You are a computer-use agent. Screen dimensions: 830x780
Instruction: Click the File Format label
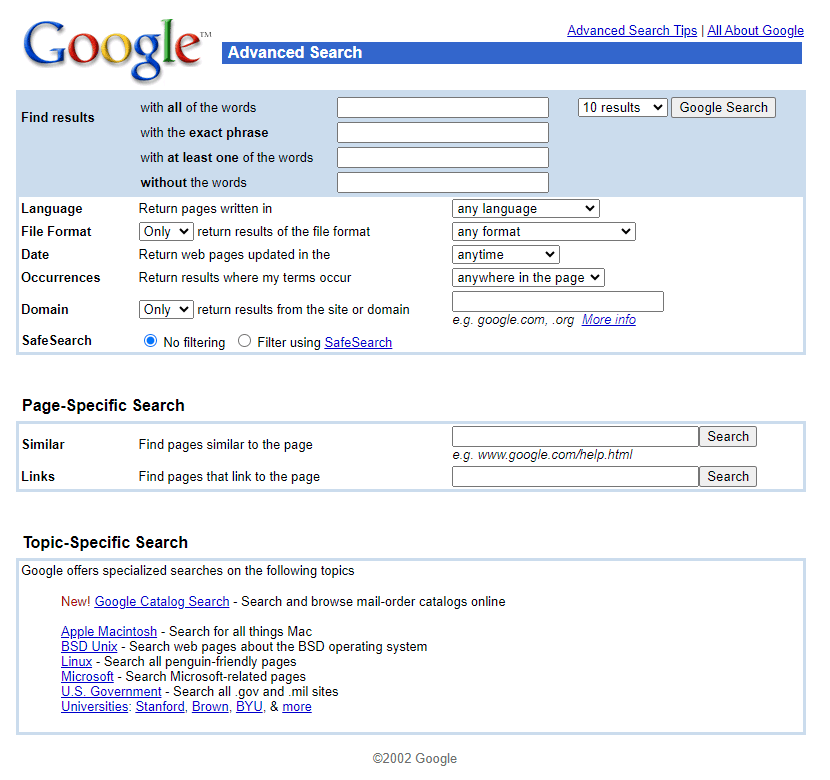56,231
